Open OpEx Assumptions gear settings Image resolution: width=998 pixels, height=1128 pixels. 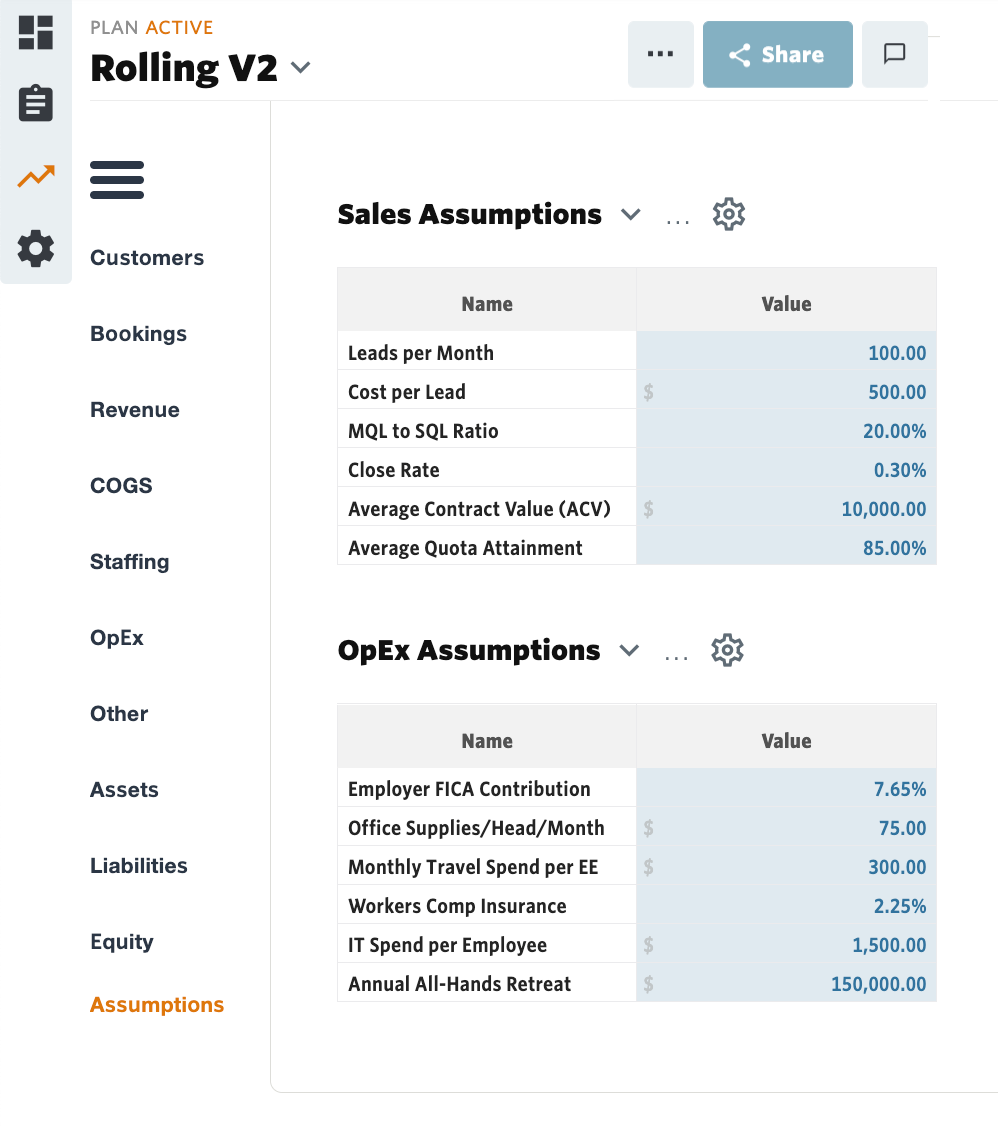click(728, 650)
